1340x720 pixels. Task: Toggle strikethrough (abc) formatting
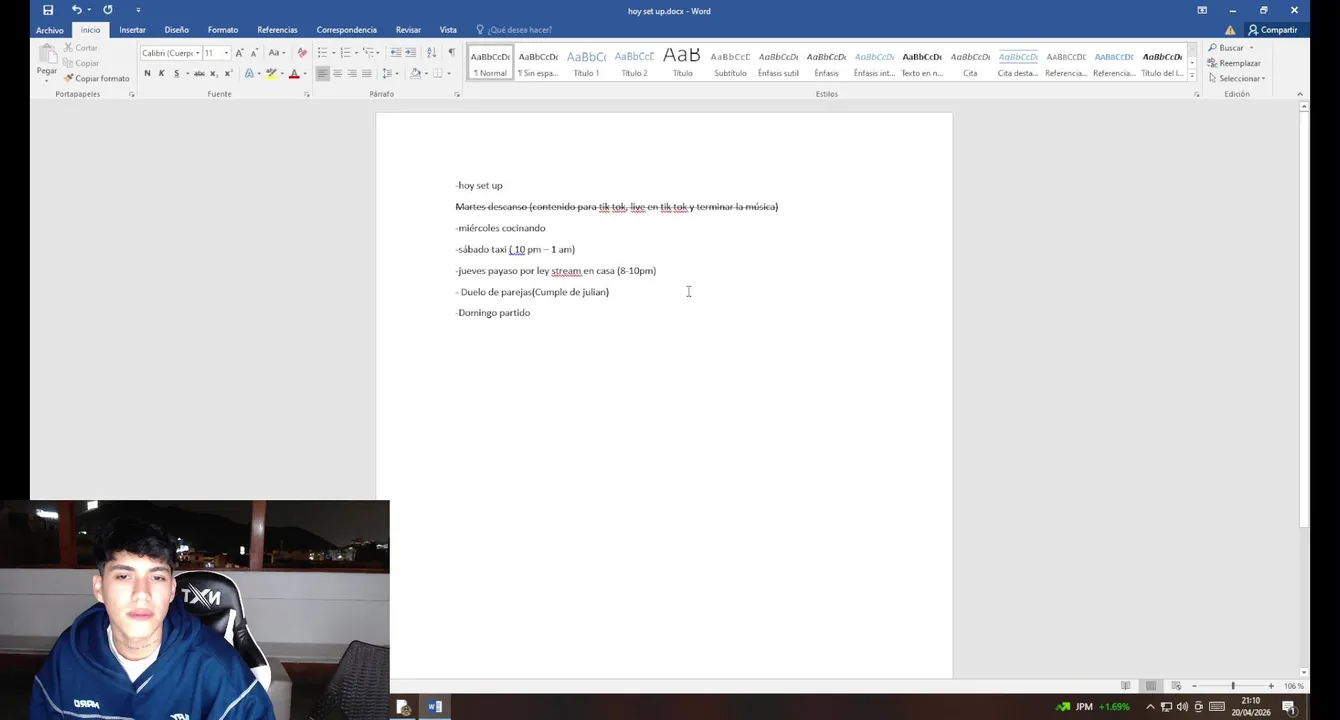pos(199,73)
